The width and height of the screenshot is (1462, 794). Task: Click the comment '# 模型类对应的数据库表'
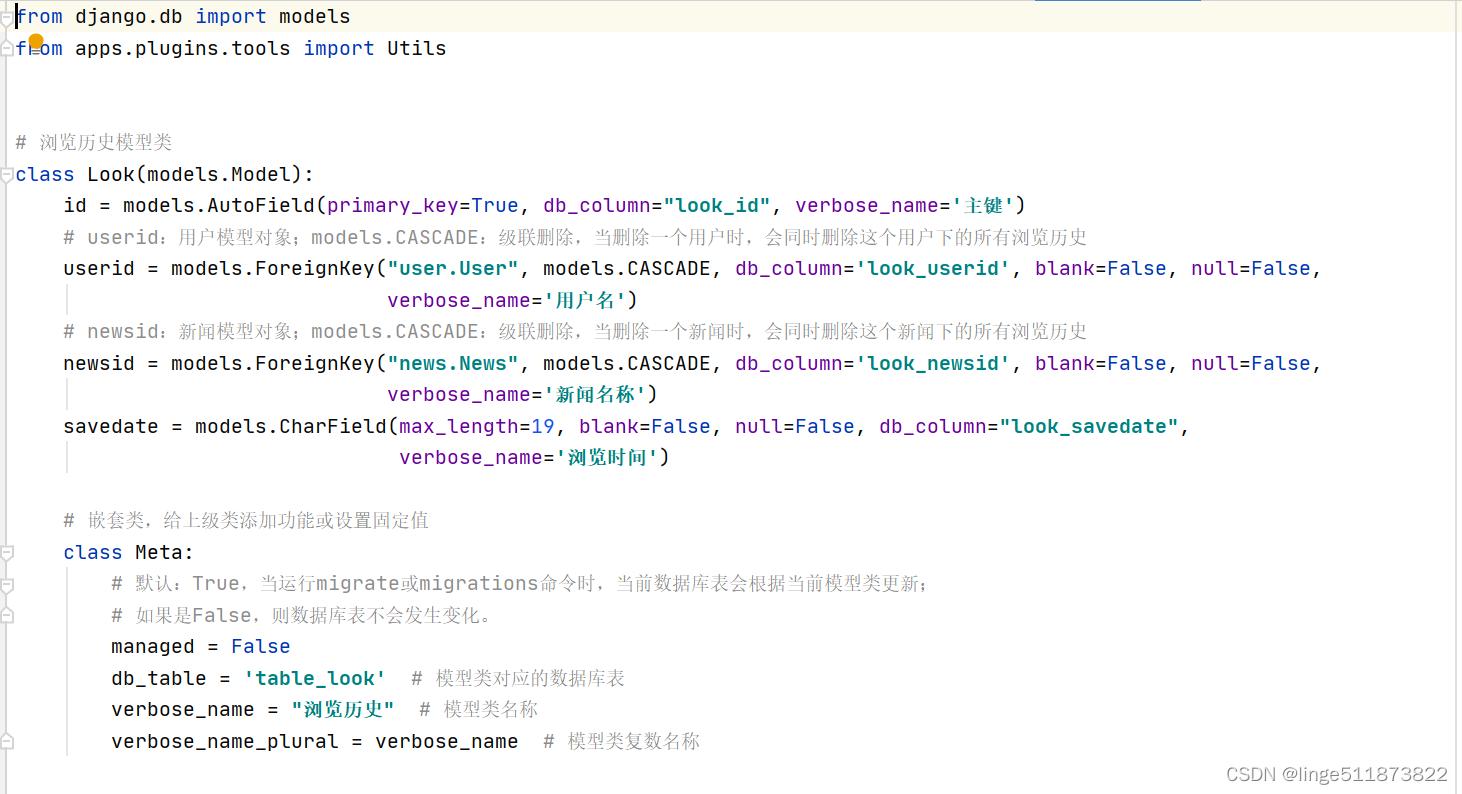(518, 678)
